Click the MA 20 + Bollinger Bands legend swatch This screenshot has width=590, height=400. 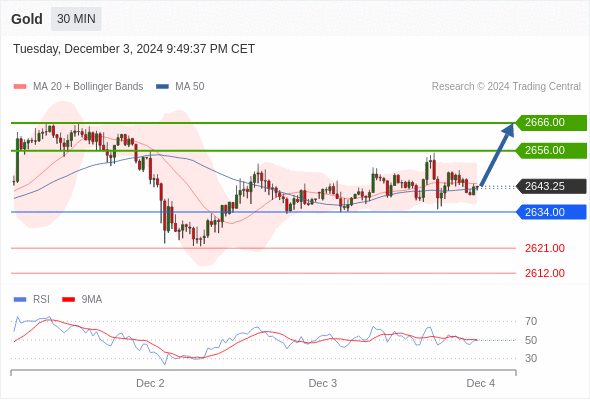point(20,87)
